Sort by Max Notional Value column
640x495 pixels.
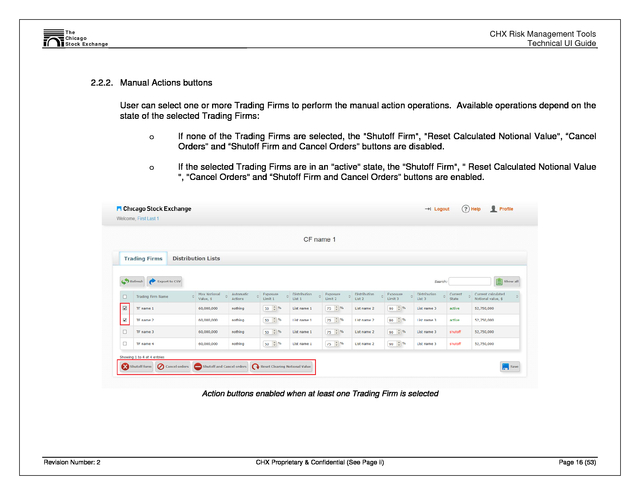tap(212, 297)
